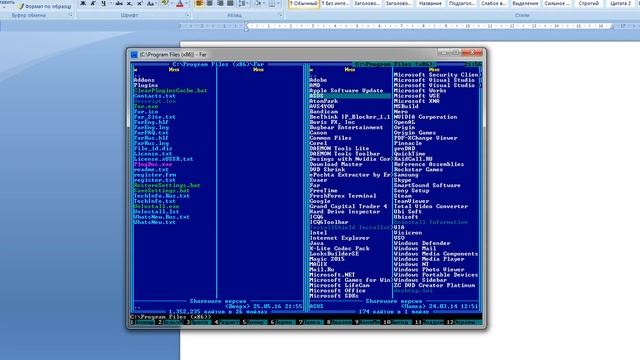The height and width of the screenshot is (360, 640).
Task: Select Contacts.txt in left Far panel
Action: 155,96
